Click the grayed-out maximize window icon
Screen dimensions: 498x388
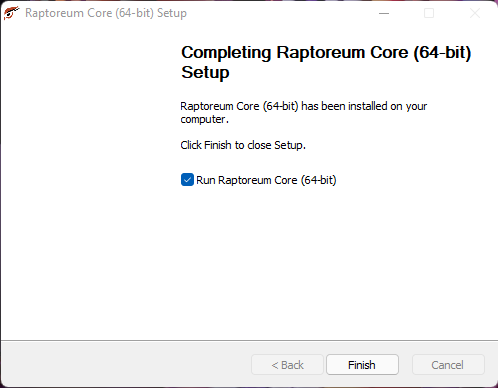coord(429,13)
